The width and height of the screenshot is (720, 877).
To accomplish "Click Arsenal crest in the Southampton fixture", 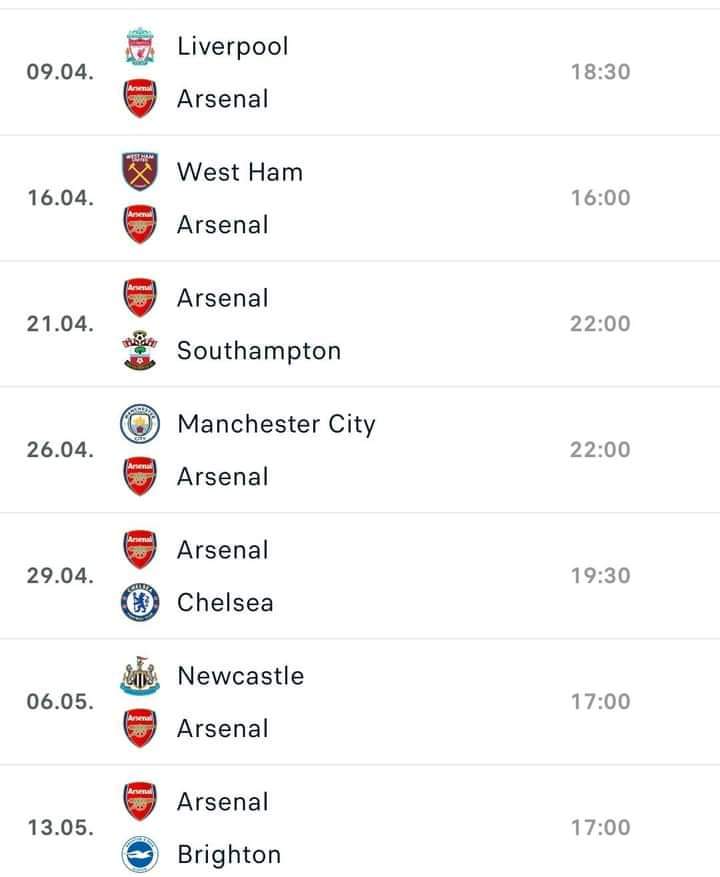I will coord(140,298).
